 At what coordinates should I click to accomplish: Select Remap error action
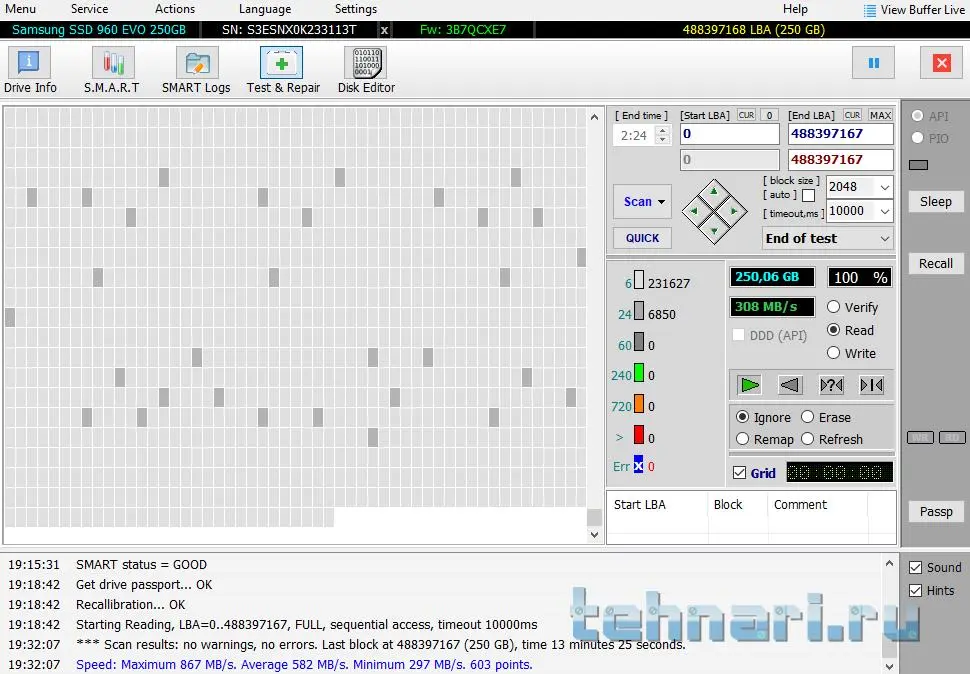765,439
